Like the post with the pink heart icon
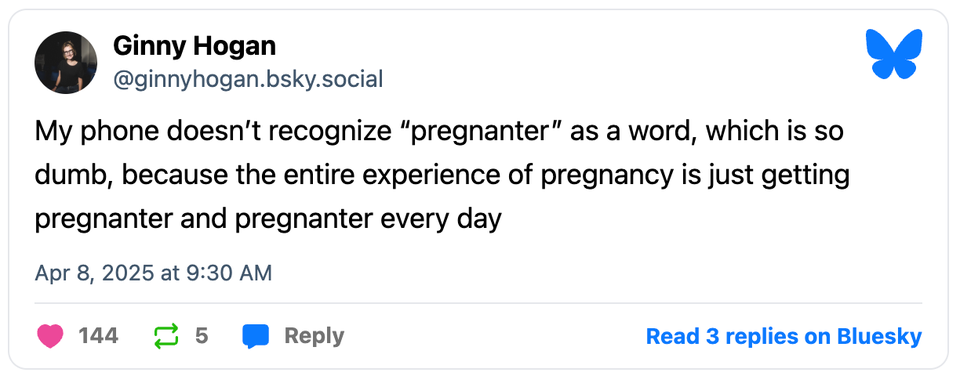 50,336
